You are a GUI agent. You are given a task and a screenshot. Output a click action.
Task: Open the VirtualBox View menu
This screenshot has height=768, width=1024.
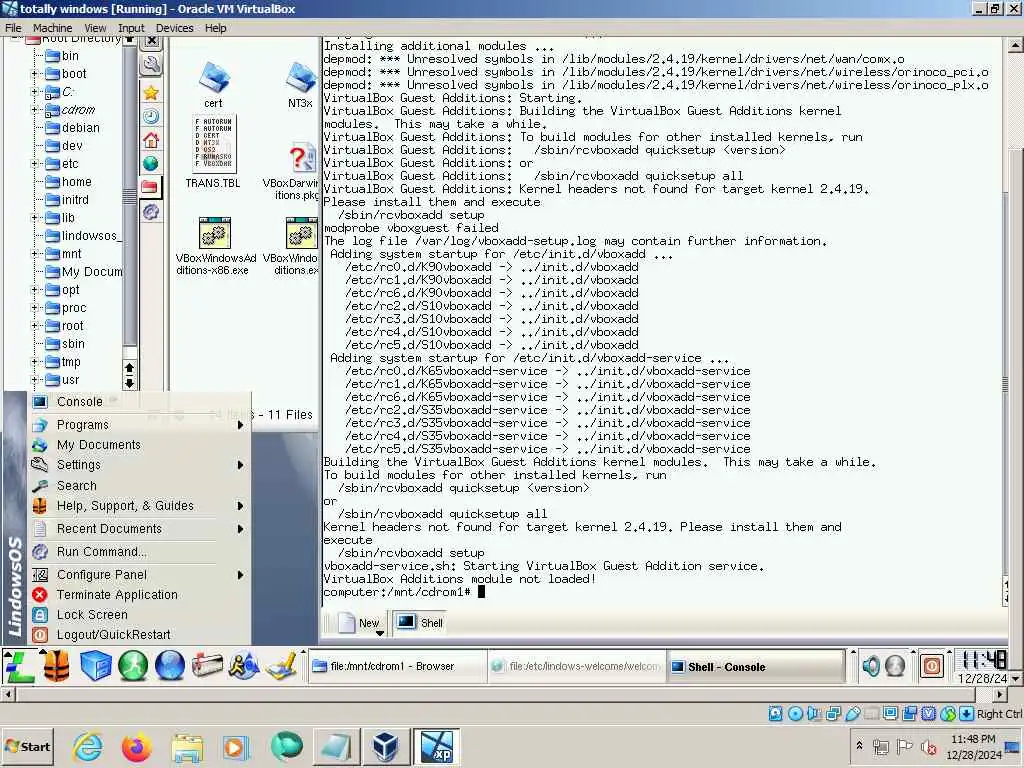coord(95,28)
